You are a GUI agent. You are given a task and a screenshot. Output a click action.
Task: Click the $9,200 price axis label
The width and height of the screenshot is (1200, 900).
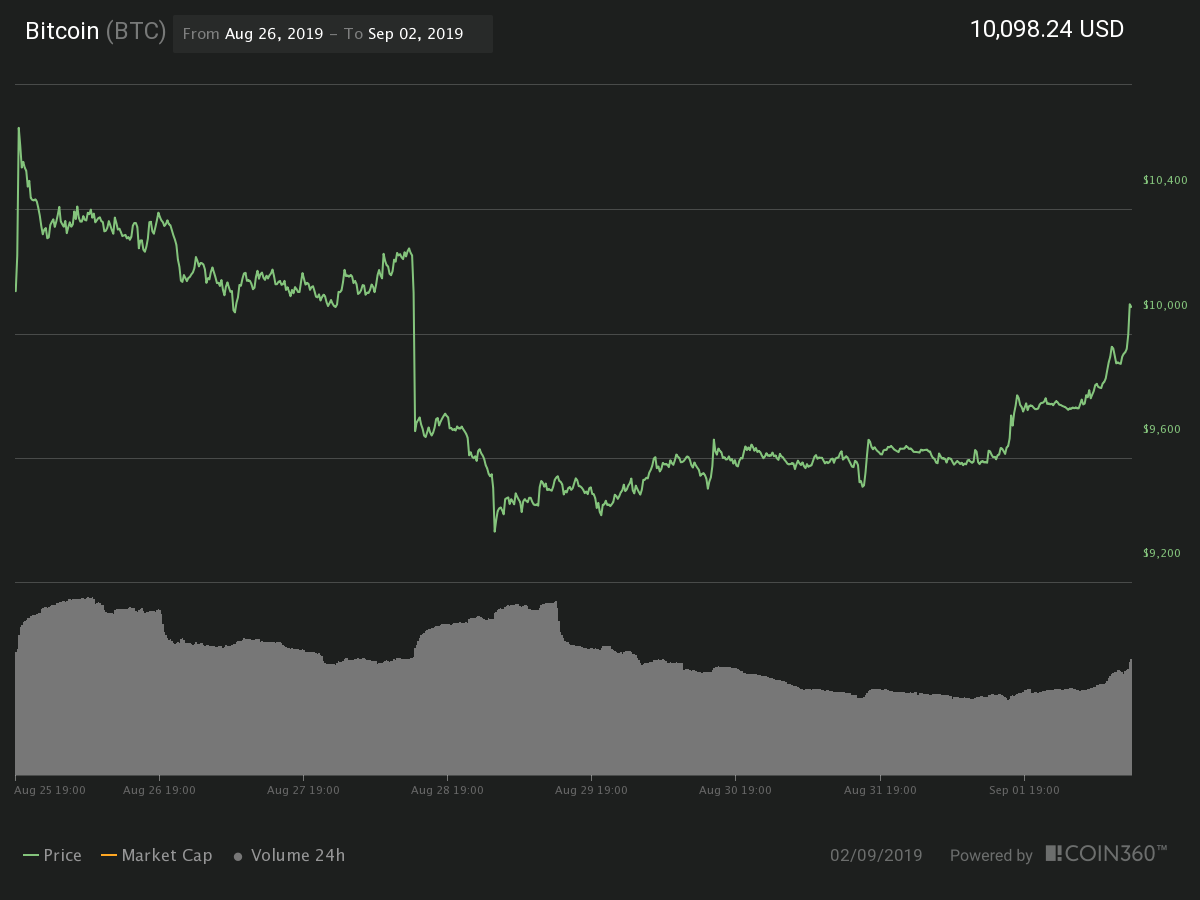tap(1163, 553)
